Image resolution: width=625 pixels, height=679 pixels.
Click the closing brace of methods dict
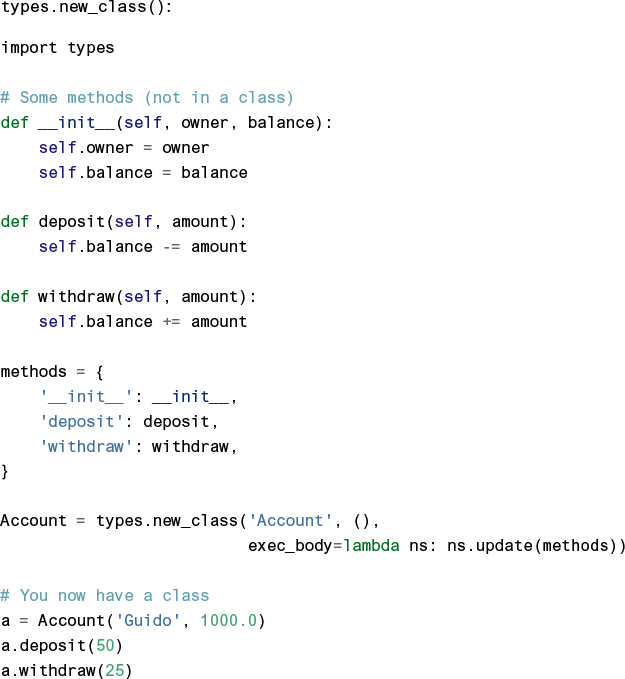[x=5, y=470]
